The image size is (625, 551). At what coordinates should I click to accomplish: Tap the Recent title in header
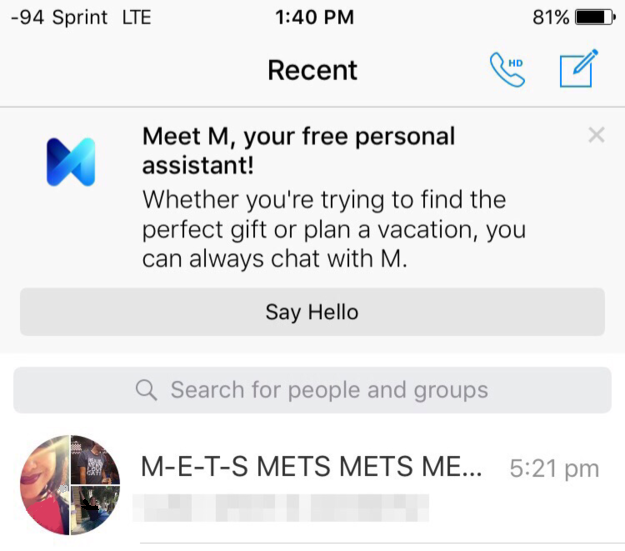point(312,70)
